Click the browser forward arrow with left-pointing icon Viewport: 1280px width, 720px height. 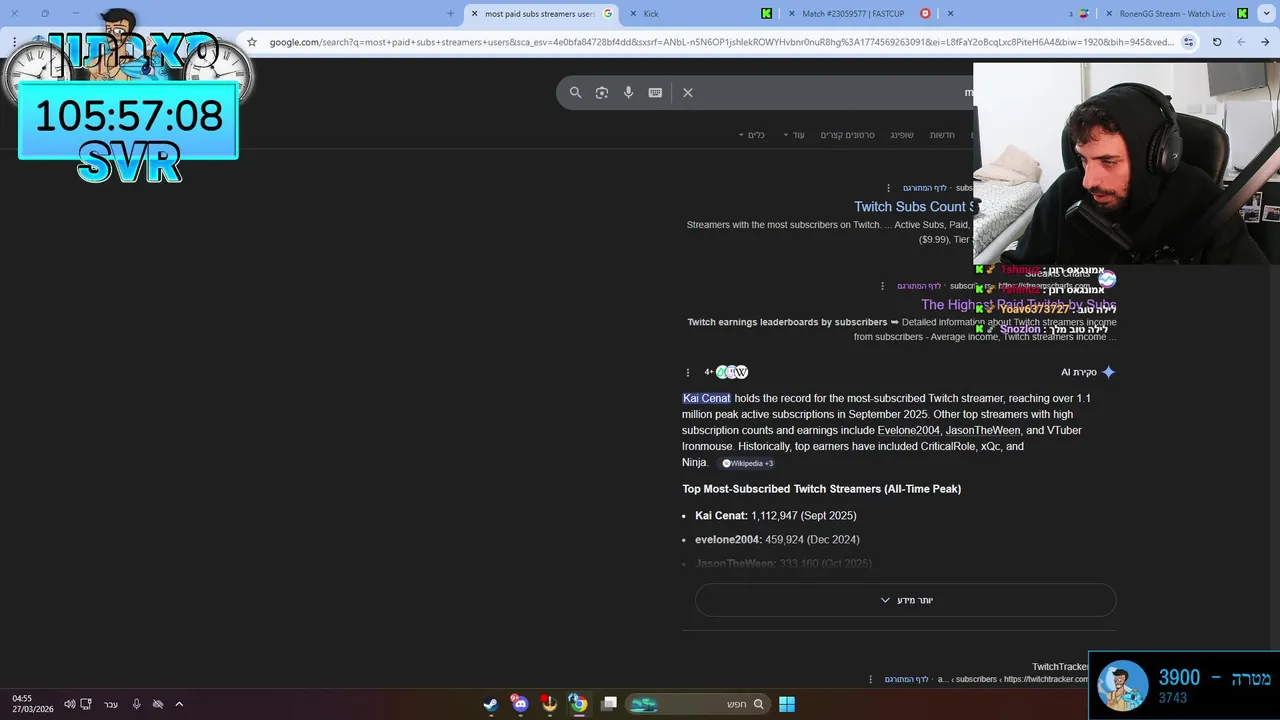1241,42
